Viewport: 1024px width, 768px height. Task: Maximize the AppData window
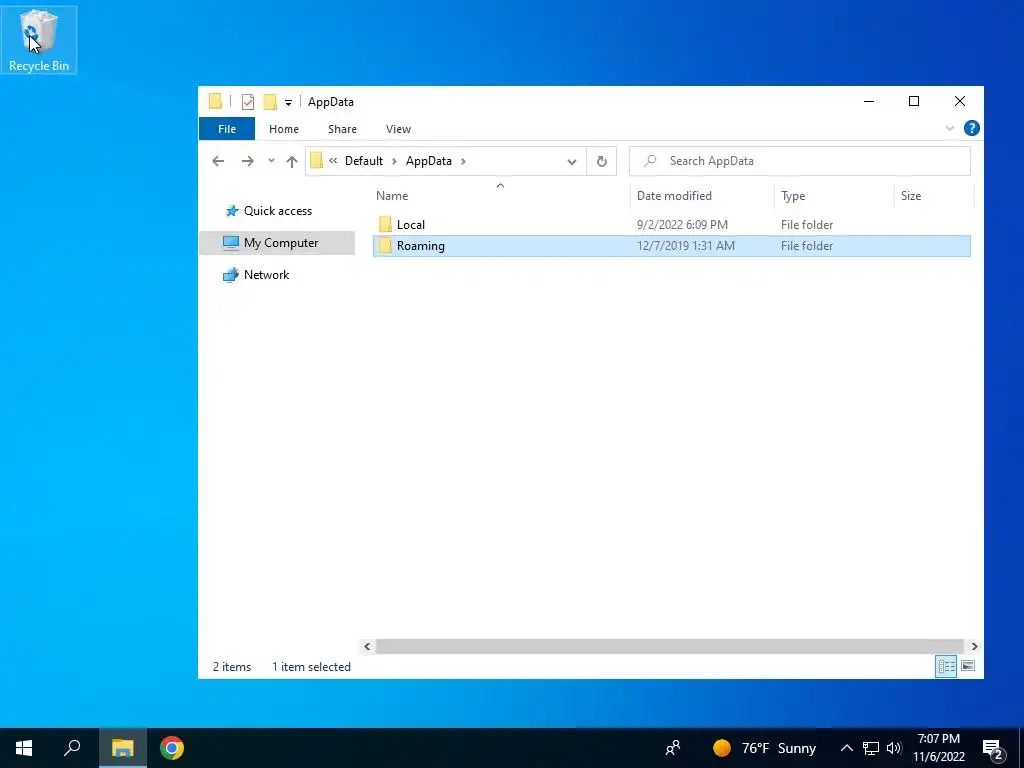pyautogui.click(x=914, y=101)
